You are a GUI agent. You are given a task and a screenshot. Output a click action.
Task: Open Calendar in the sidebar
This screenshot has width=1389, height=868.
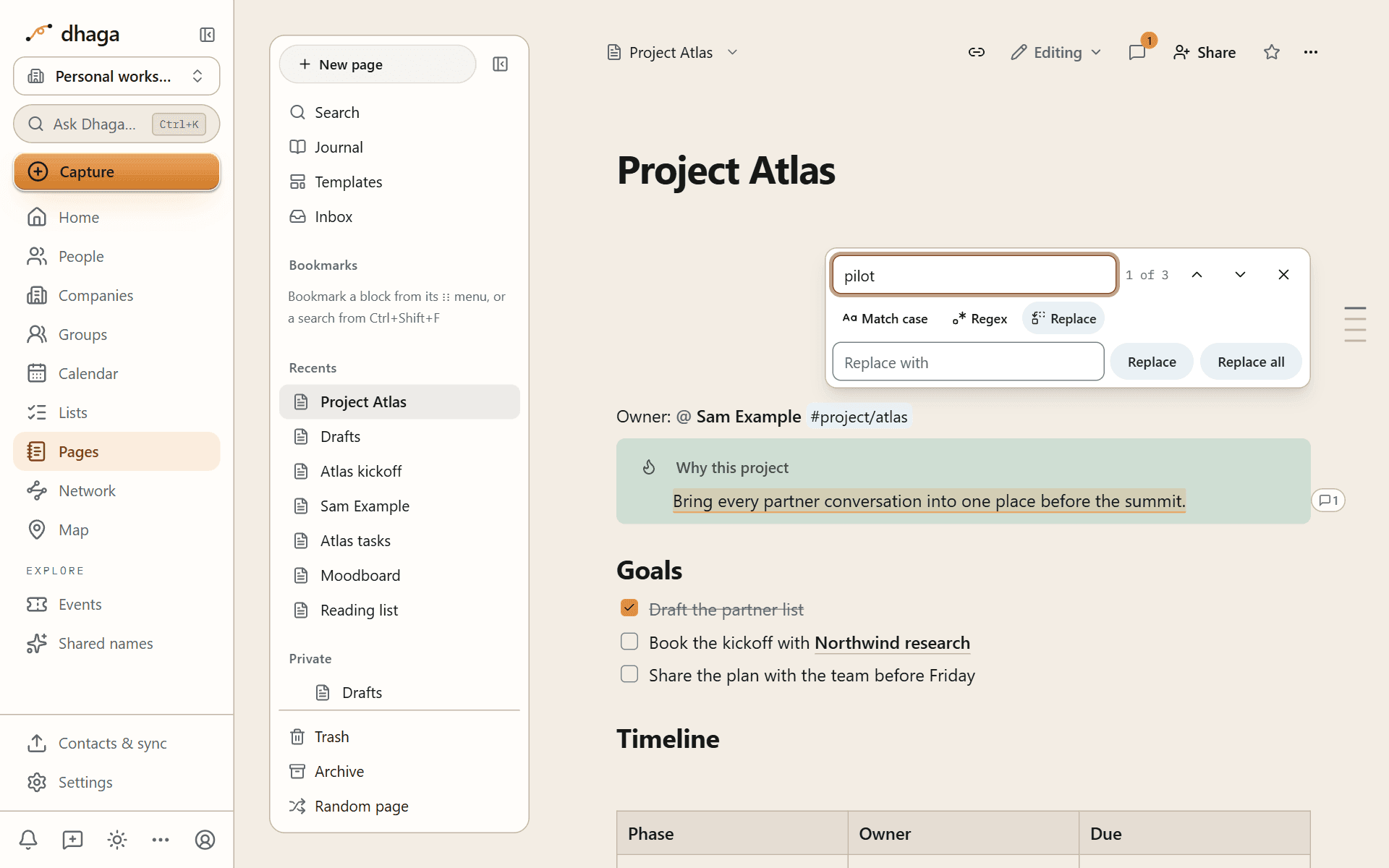pyautogui.click(x=116, y=373)
